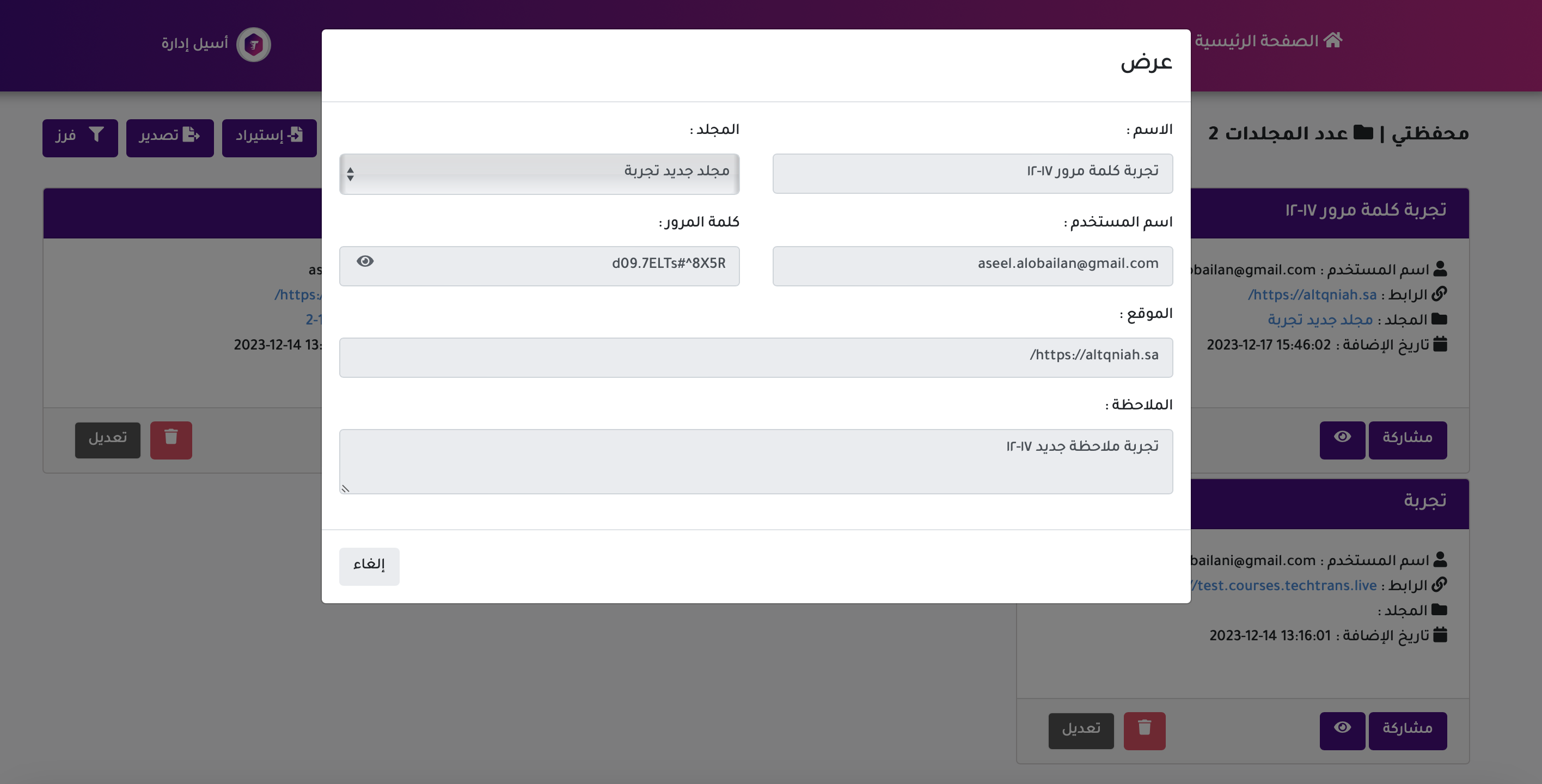
Task: Delete تجربة card with trash icon
Action: coord(1144,730)
